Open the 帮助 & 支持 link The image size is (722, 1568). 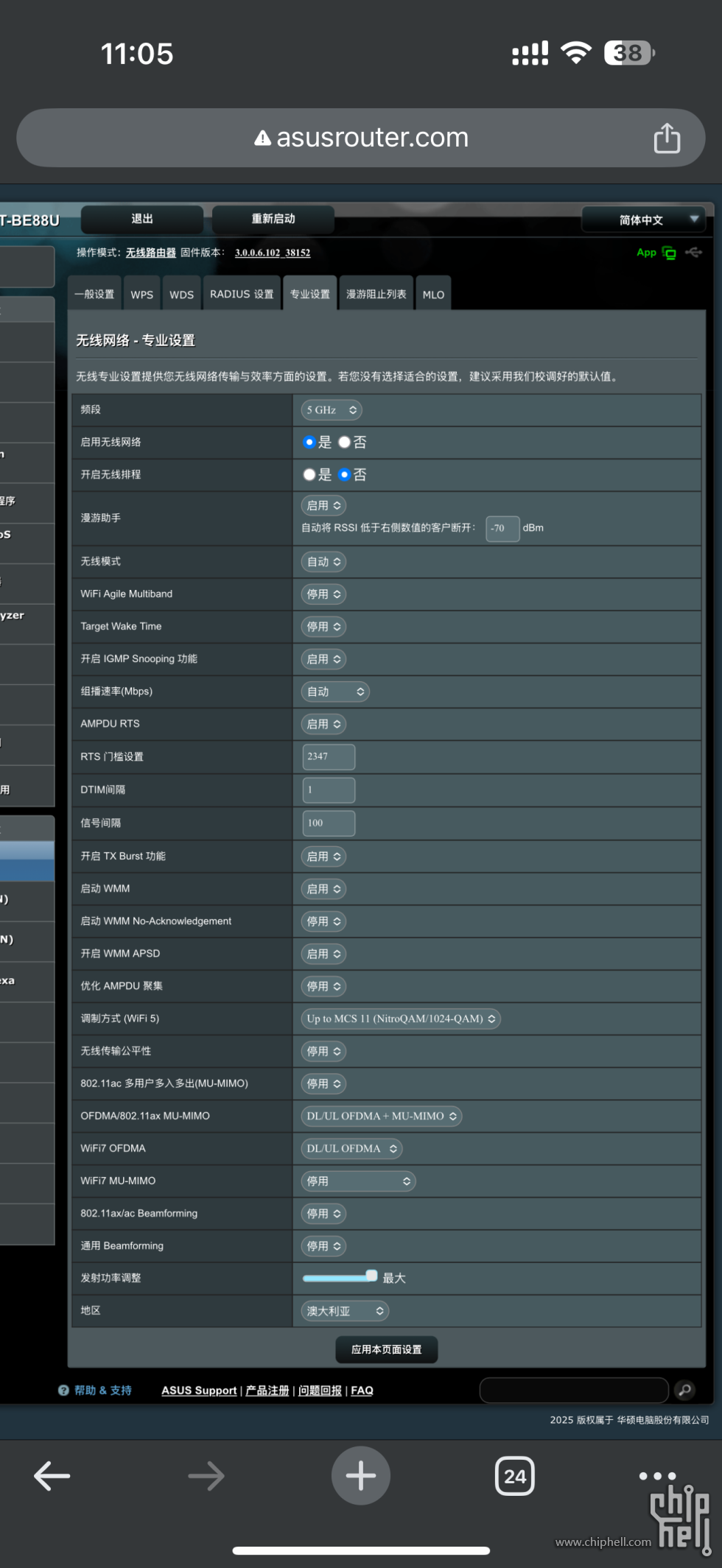[103, 1391]
